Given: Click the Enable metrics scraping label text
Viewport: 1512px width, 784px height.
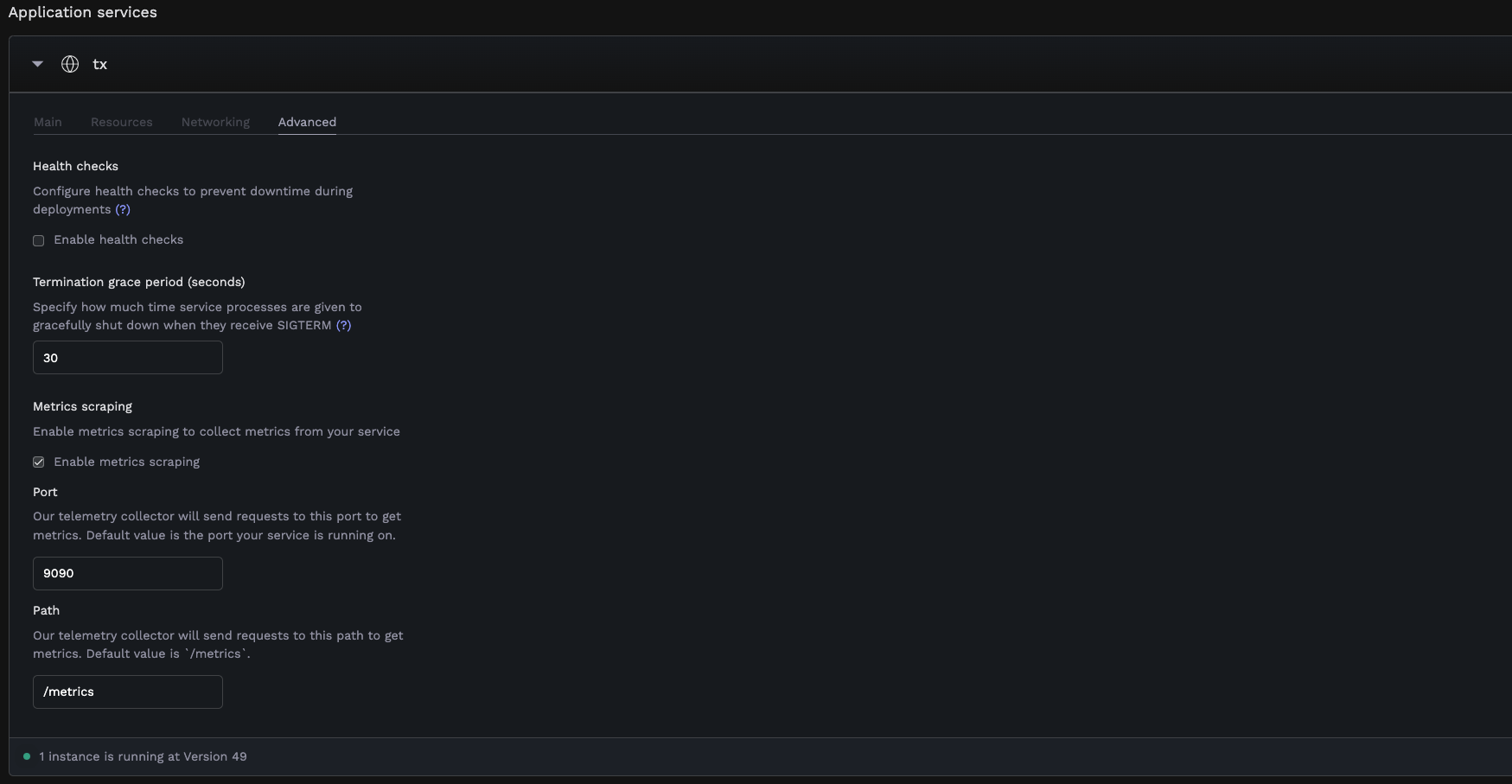Looking at the screenshot, I should 127,462.
